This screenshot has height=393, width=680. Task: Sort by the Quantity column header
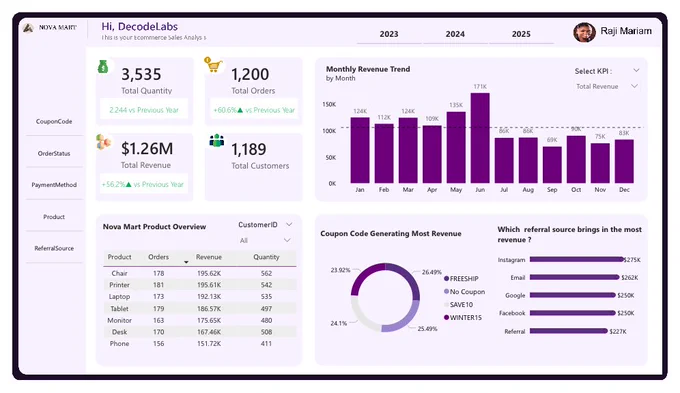(266, 257)
